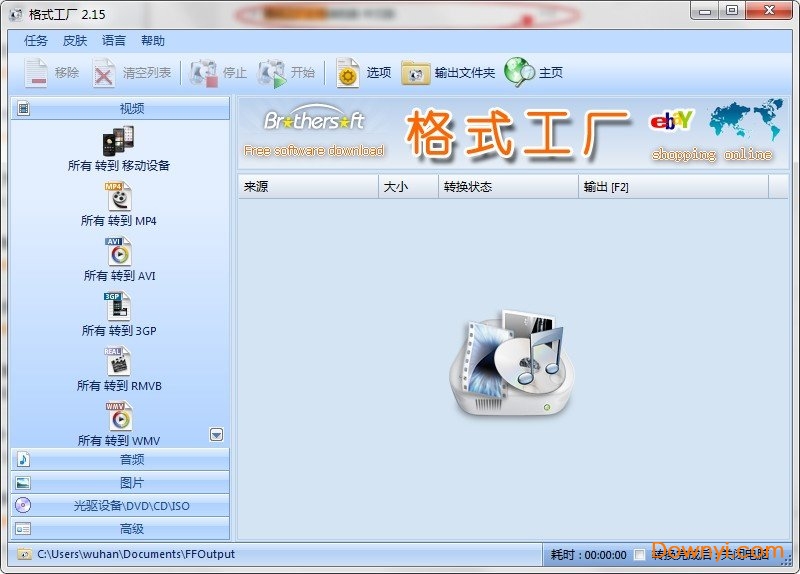Click the 所有 转到 WMV label
800x574 pixels.
119,441
